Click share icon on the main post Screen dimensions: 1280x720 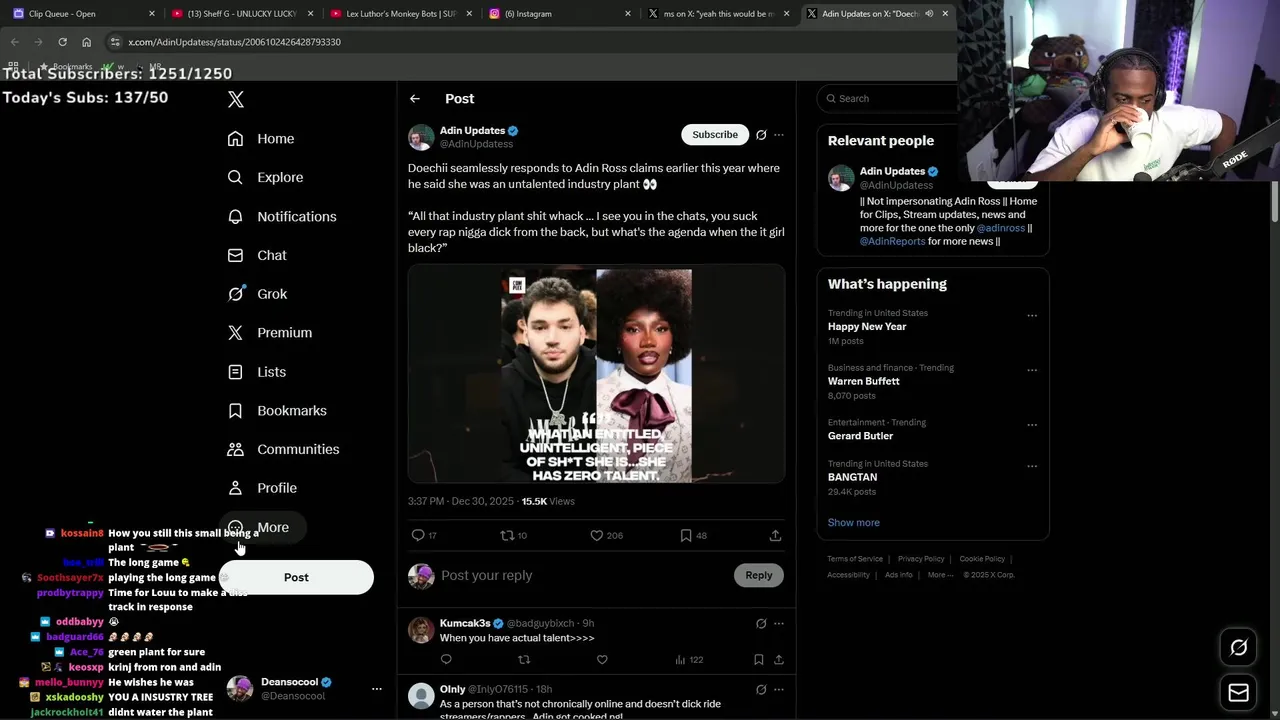pos(775,535)
